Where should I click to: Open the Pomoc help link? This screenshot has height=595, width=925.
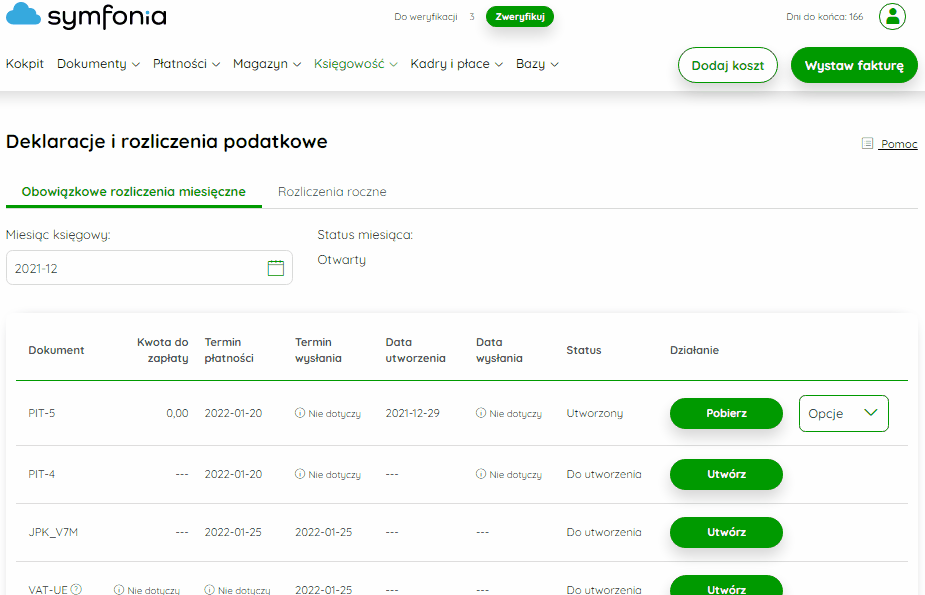[899, 144]
